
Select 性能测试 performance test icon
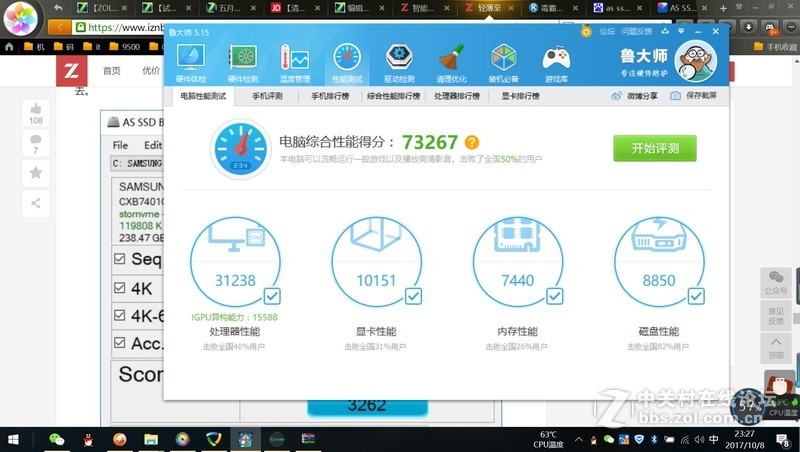(347, 63)
